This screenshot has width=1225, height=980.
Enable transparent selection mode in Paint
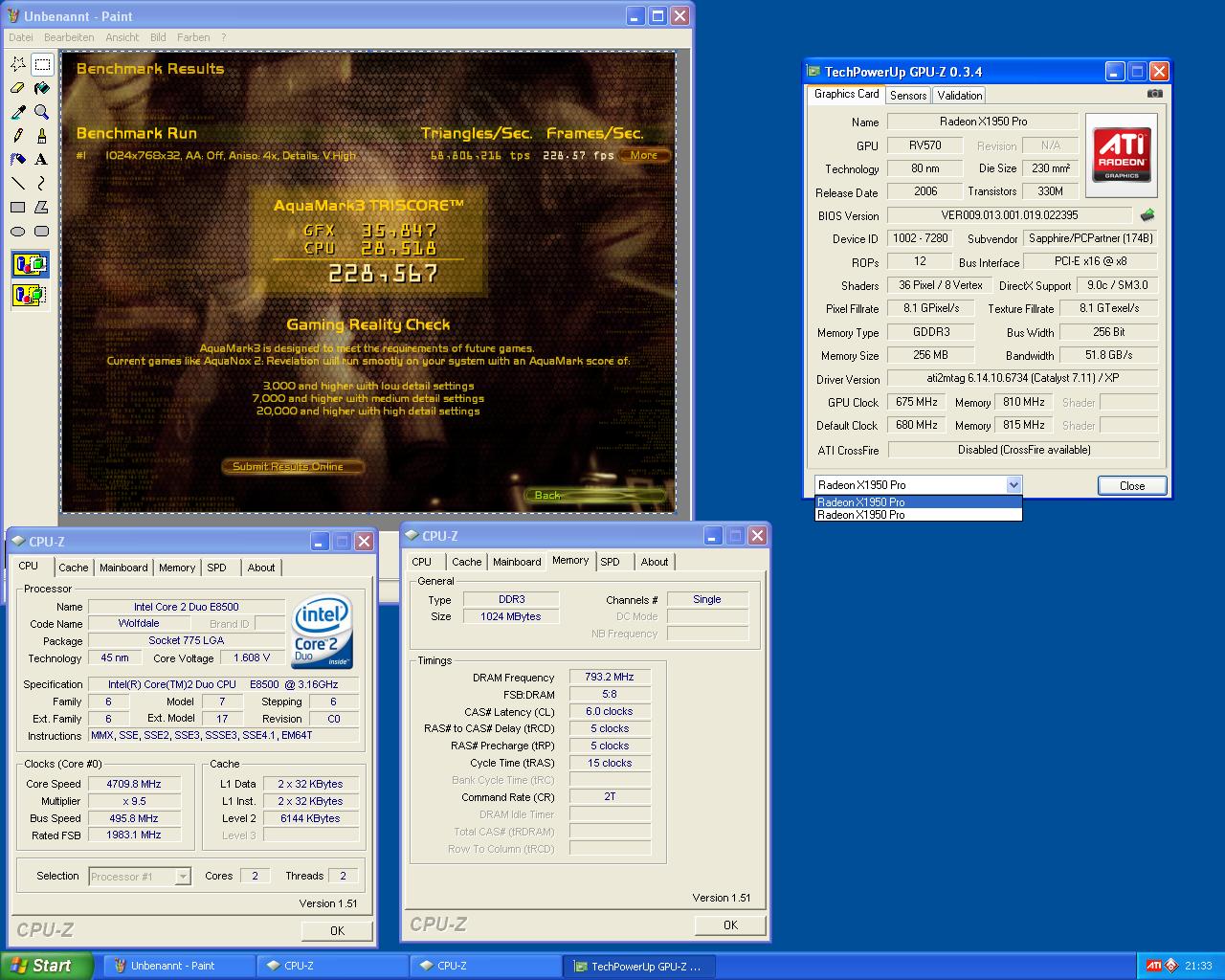pos(30,295)
